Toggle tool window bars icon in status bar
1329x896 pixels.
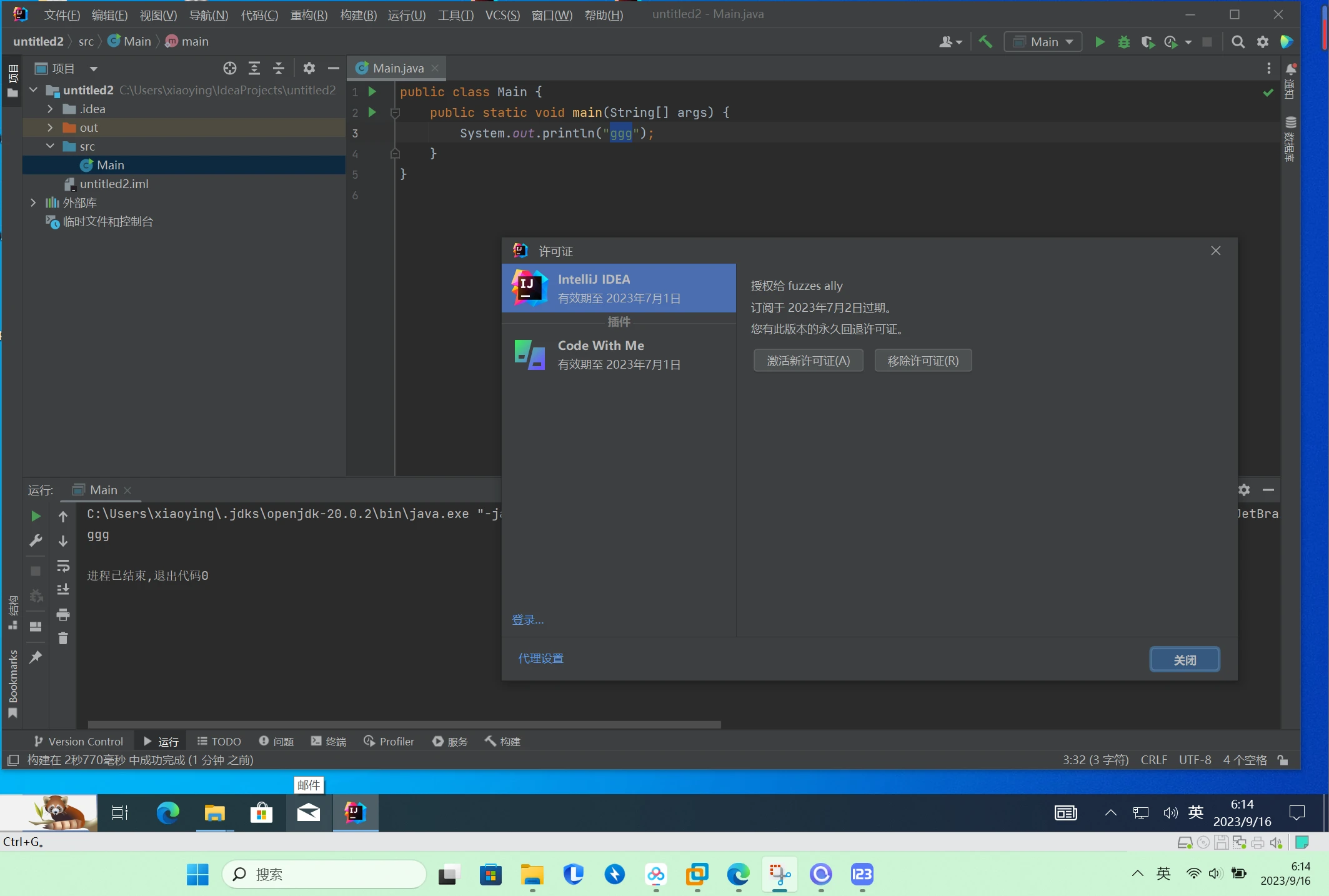tap(13, 760)
